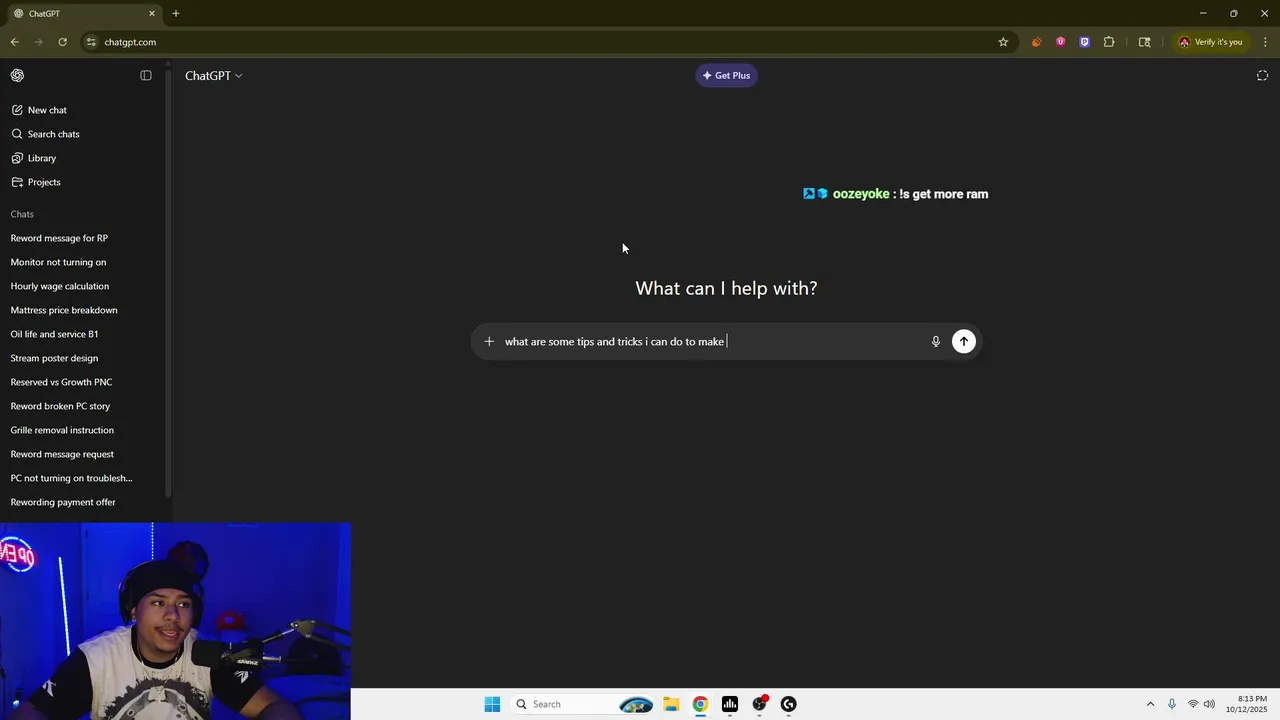Viewport: 1280px width, 720px height.
Task: Click the purple shield extension icon
Action: [1084, 42]
